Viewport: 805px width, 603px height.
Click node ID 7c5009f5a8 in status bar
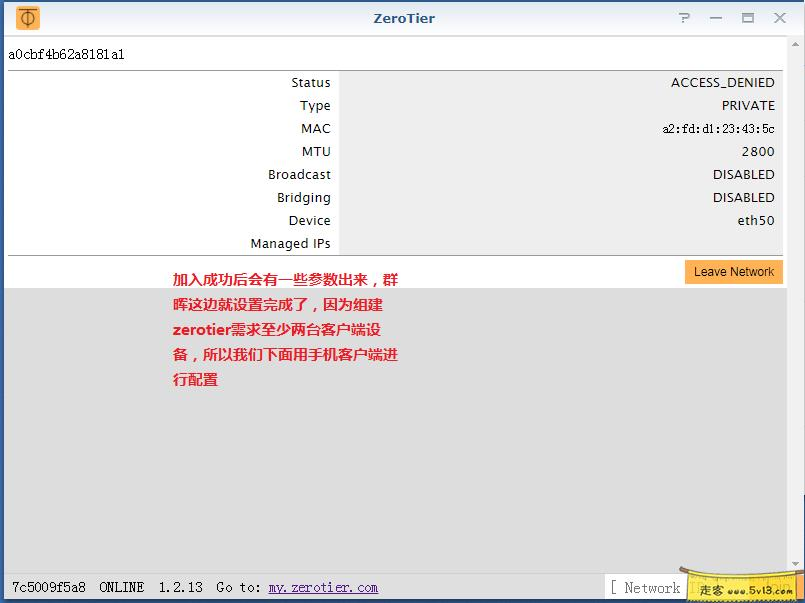pos(49,587)
